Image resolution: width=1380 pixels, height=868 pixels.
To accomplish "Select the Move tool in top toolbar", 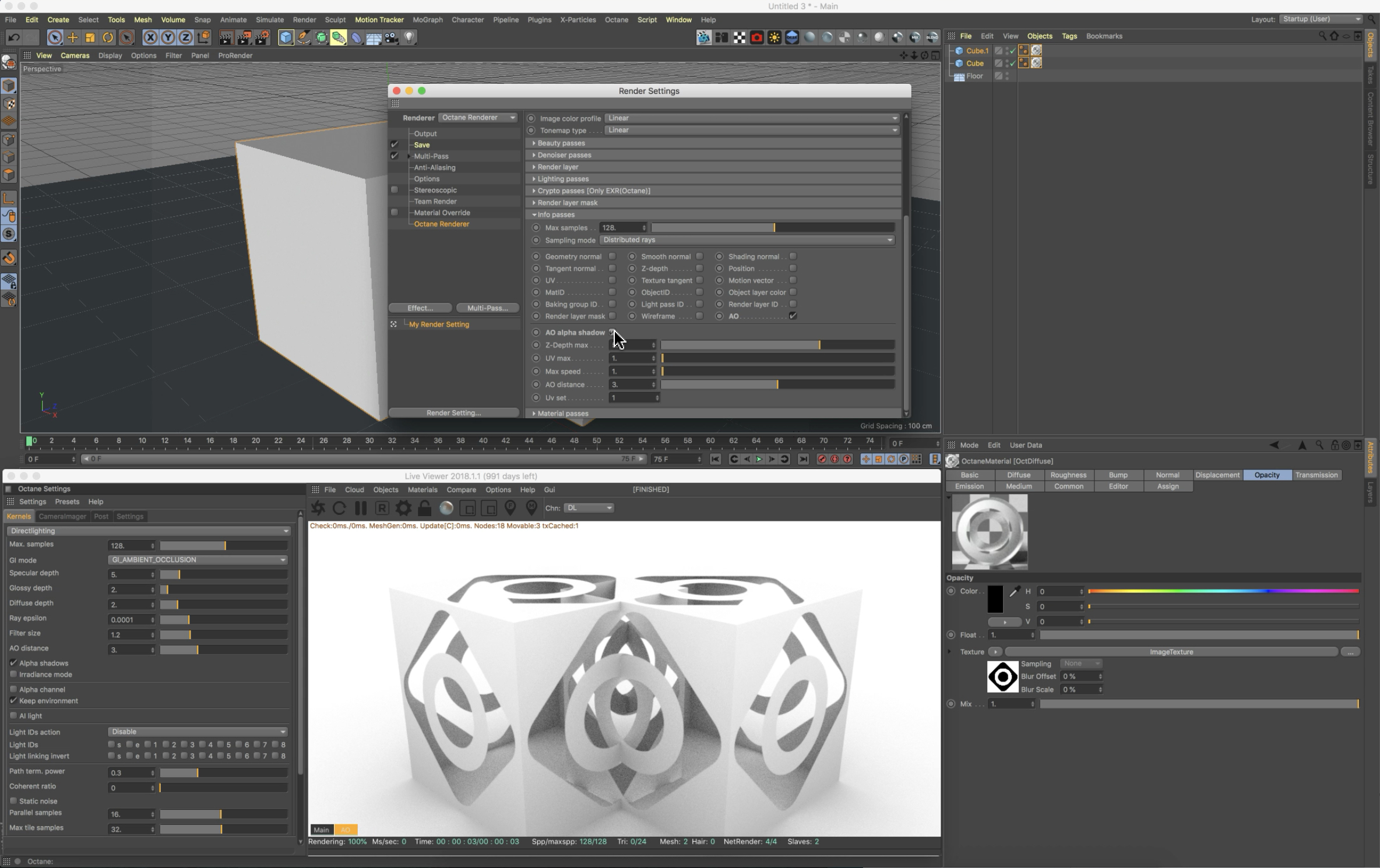I will pyautogui.click(x=72, y=38).
